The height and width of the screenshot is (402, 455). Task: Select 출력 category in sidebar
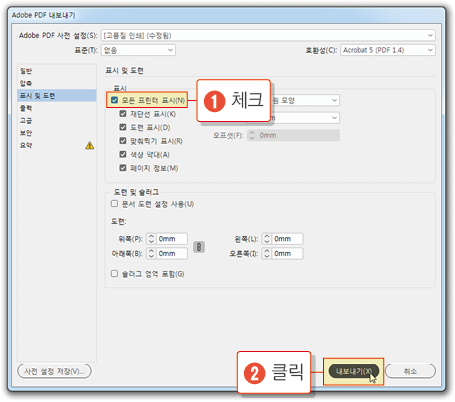pos(57,108)
